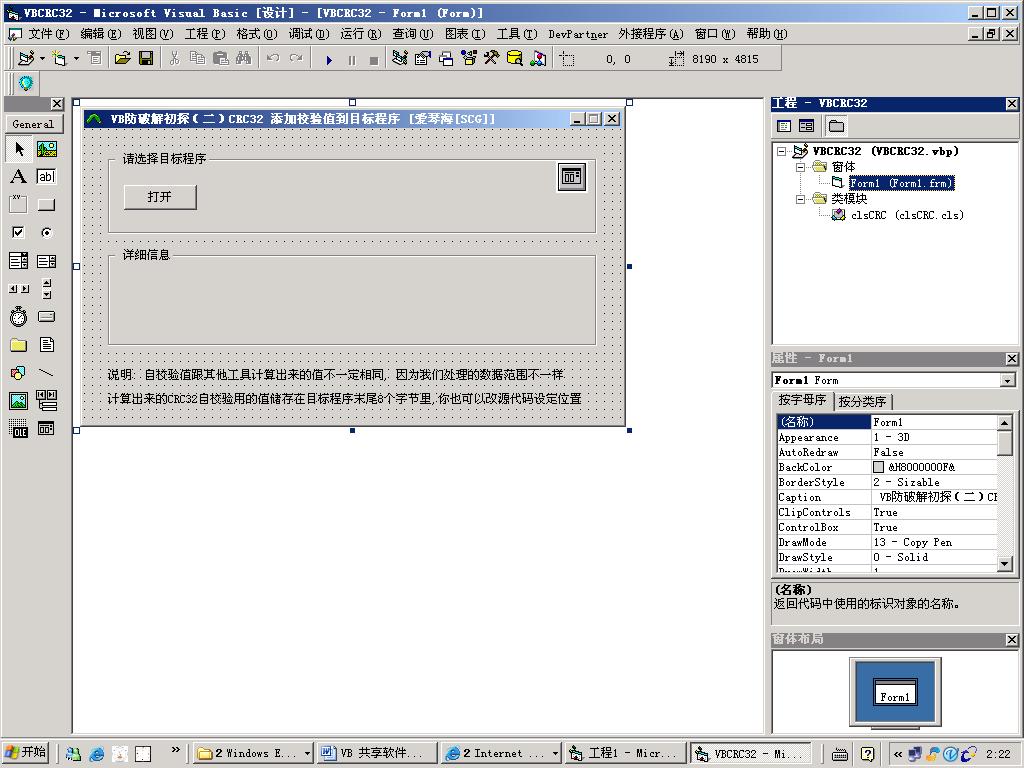Image resolution: width=1024 pixels, height=768 pixels.
Task: Select the CommandButton tool in toolbox
Action: [46, 204]
